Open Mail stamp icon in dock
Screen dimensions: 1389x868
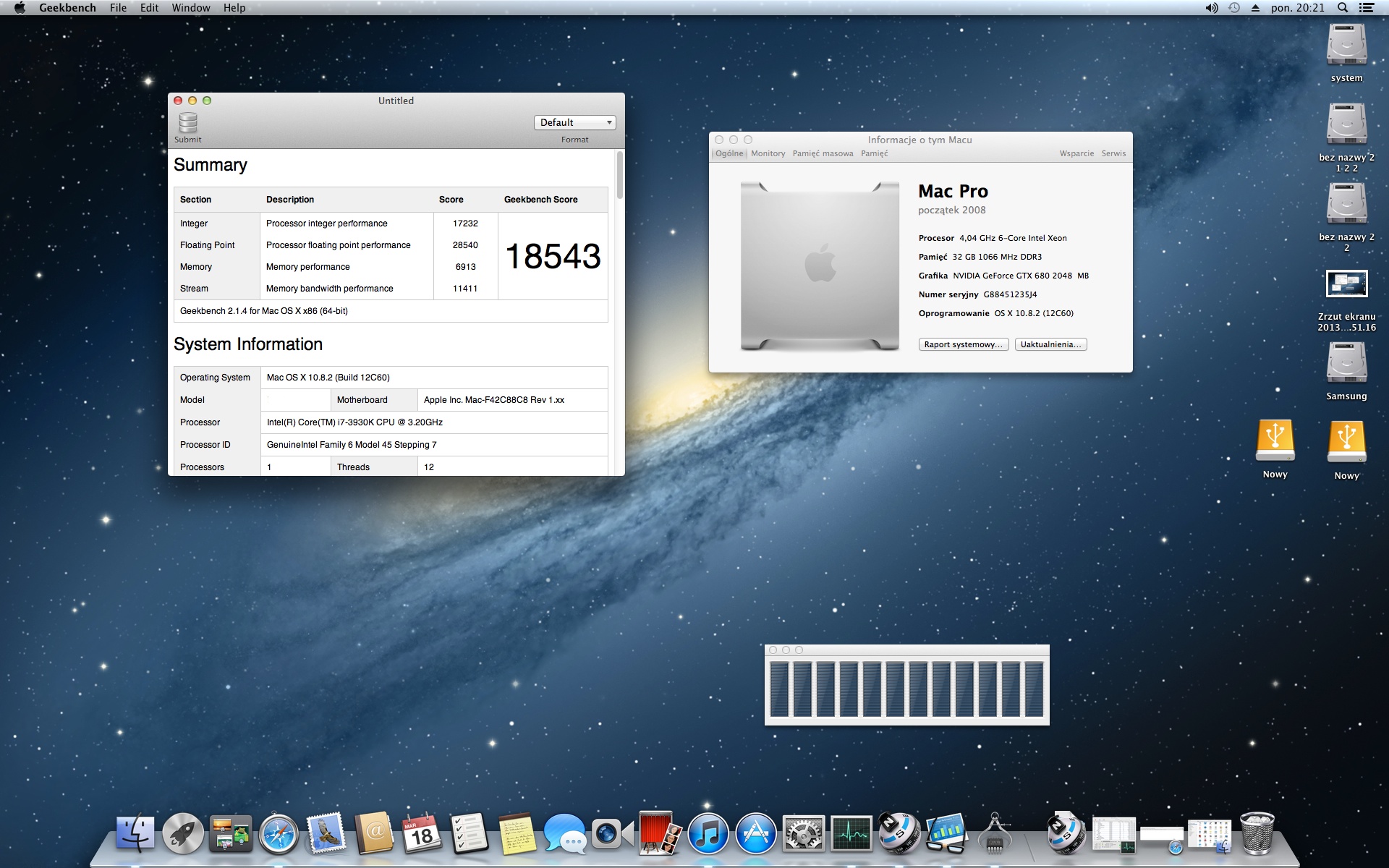click(326, 834)
